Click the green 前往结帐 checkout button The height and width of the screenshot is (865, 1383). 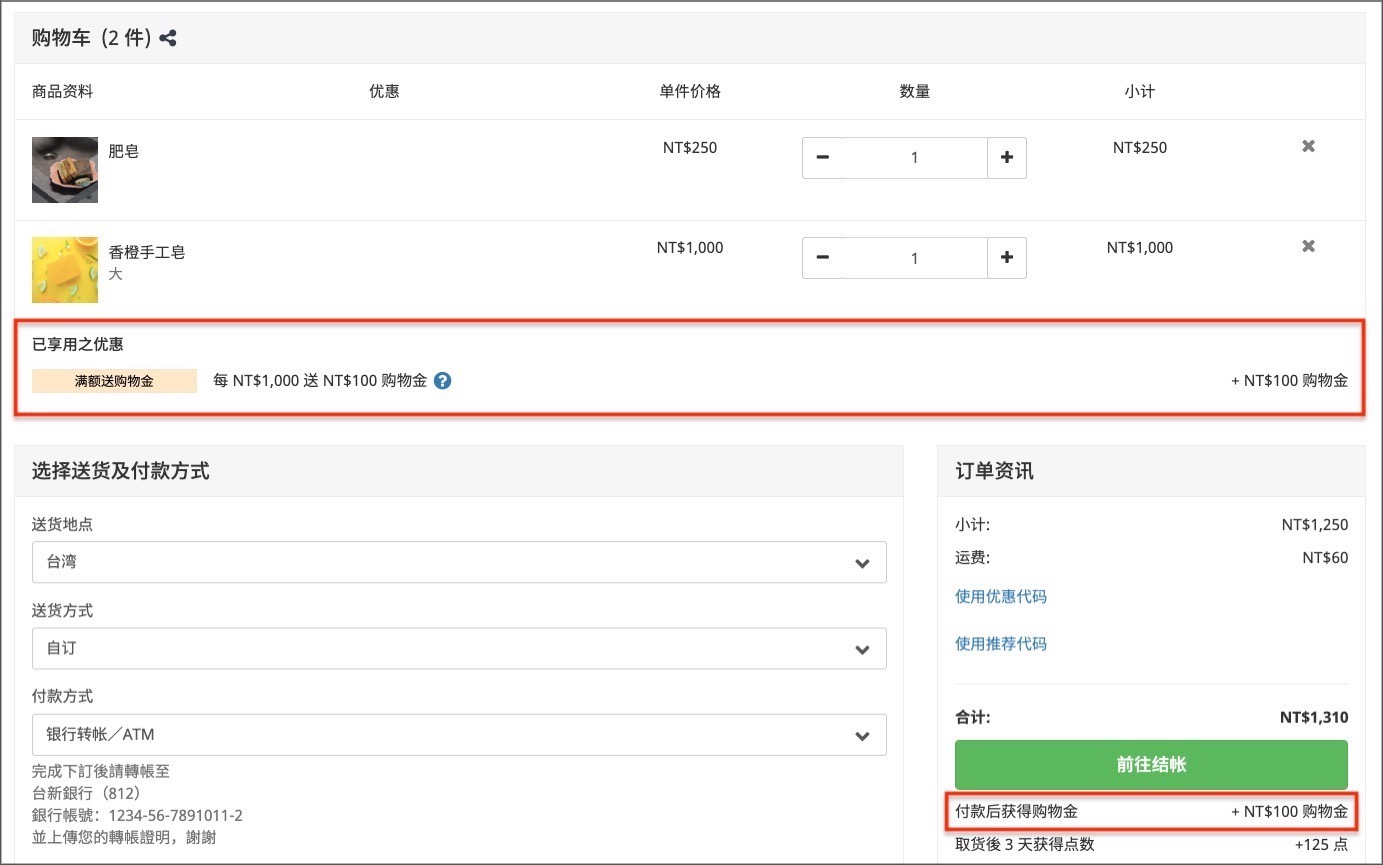pyautogui.click(x=1151, y=764)
